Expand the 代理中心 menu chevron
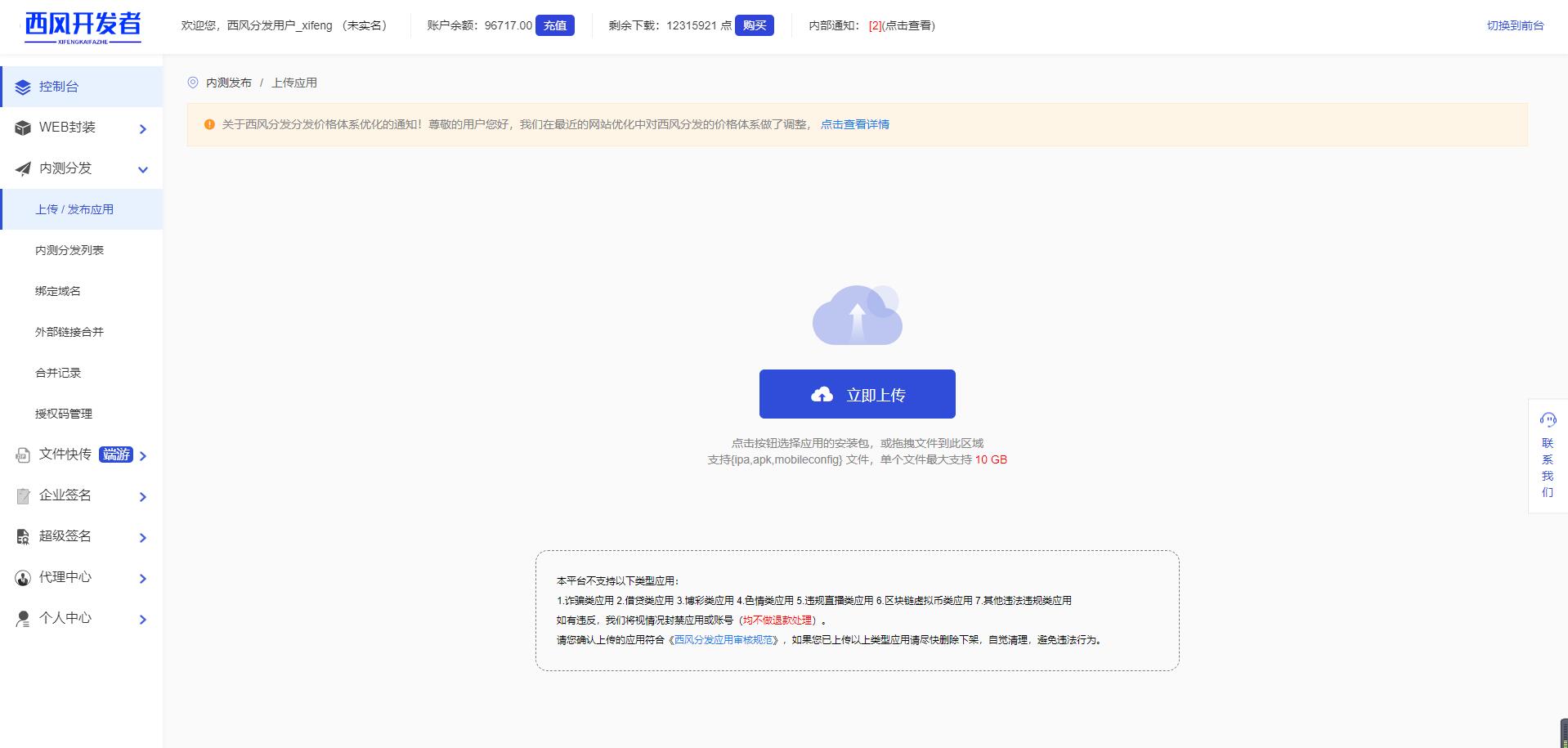The height and width of the screenshot is (748, 1568). point(143,579)
